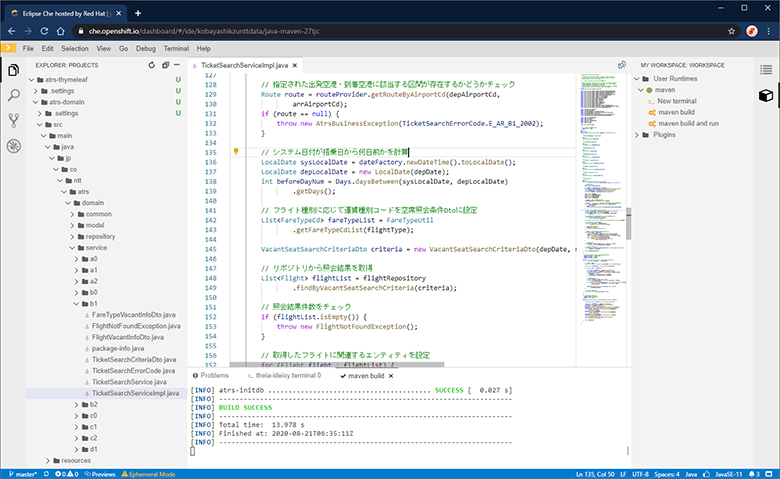This screenshot has height=479, width=780.
Task: Switch to theia-ide terminal 0 tab
Action: [285, 376]
